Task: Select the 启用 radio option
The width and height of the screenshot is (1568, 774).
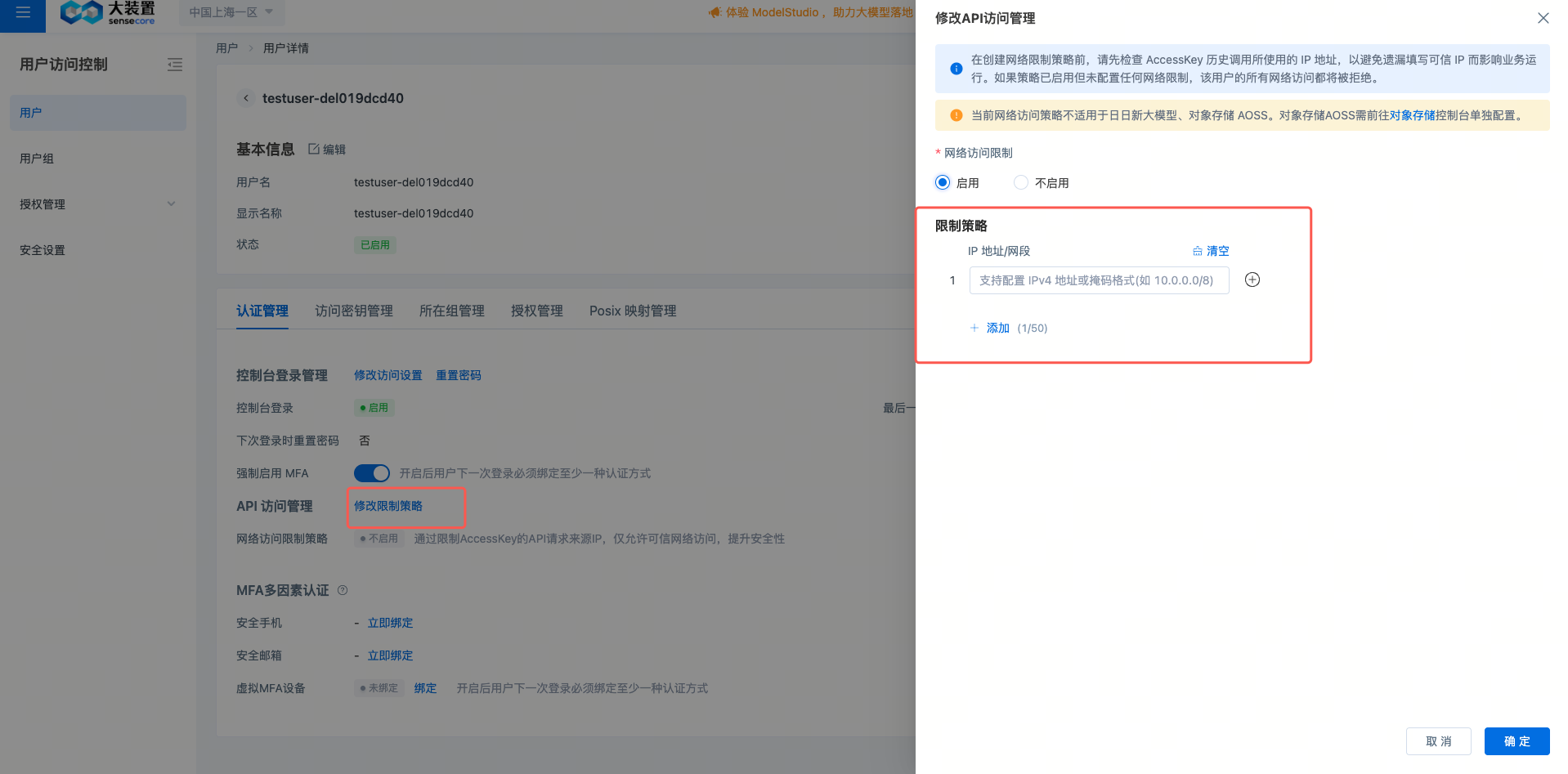Action: click(x=943, y=182)
